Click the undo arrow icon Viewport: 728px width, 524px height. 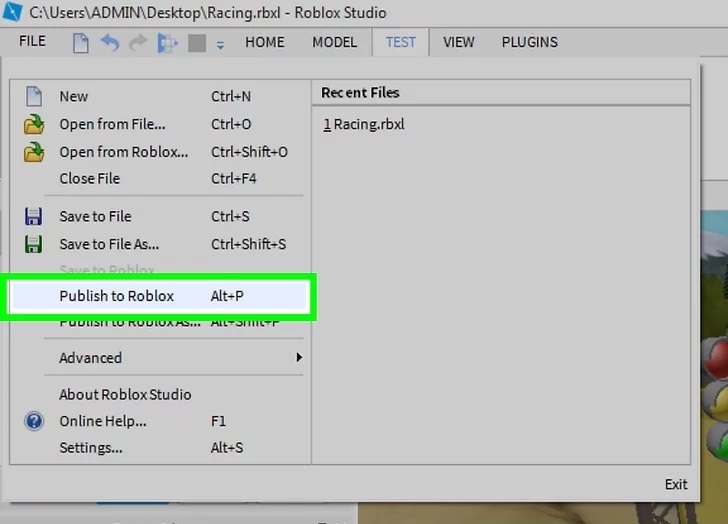tap(110, 43)
